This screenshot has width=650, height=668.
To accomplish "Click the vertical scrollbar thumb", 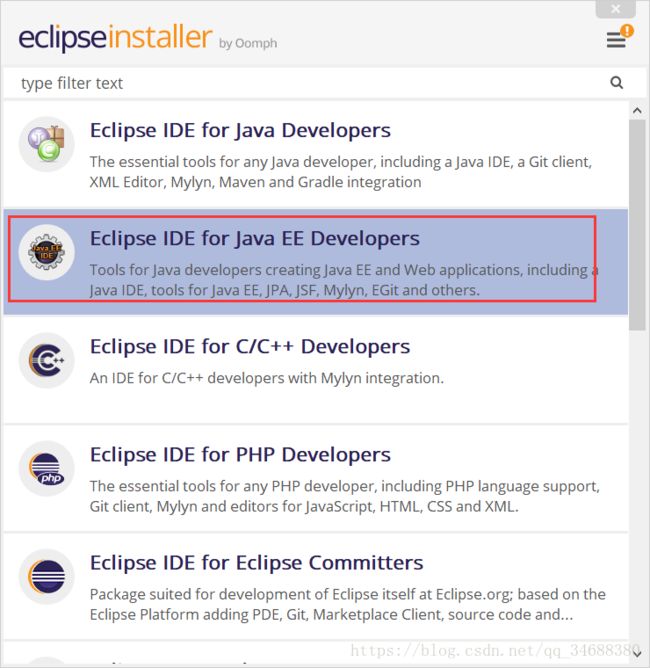I will (x=637, y=225).
